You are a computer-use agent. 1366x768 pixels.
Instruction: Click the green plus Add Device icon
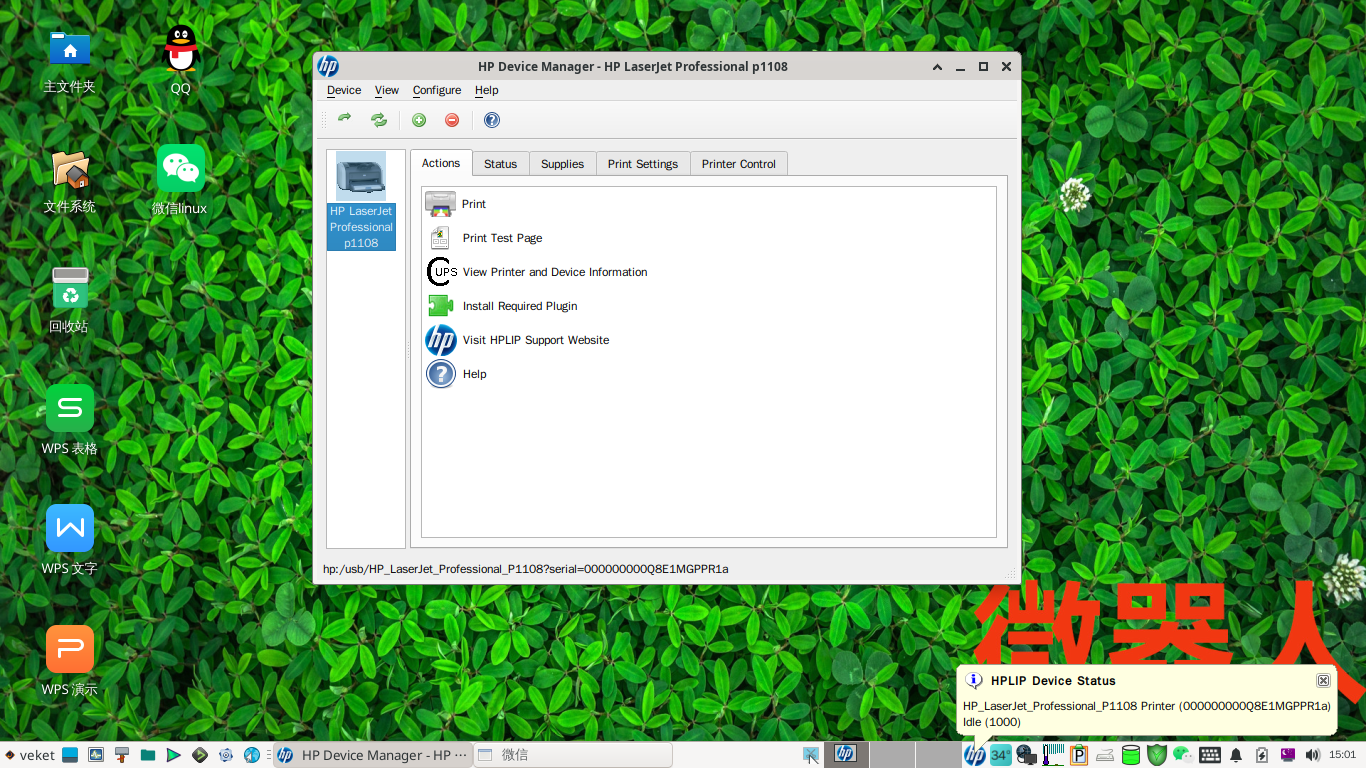tap(419, 120)
